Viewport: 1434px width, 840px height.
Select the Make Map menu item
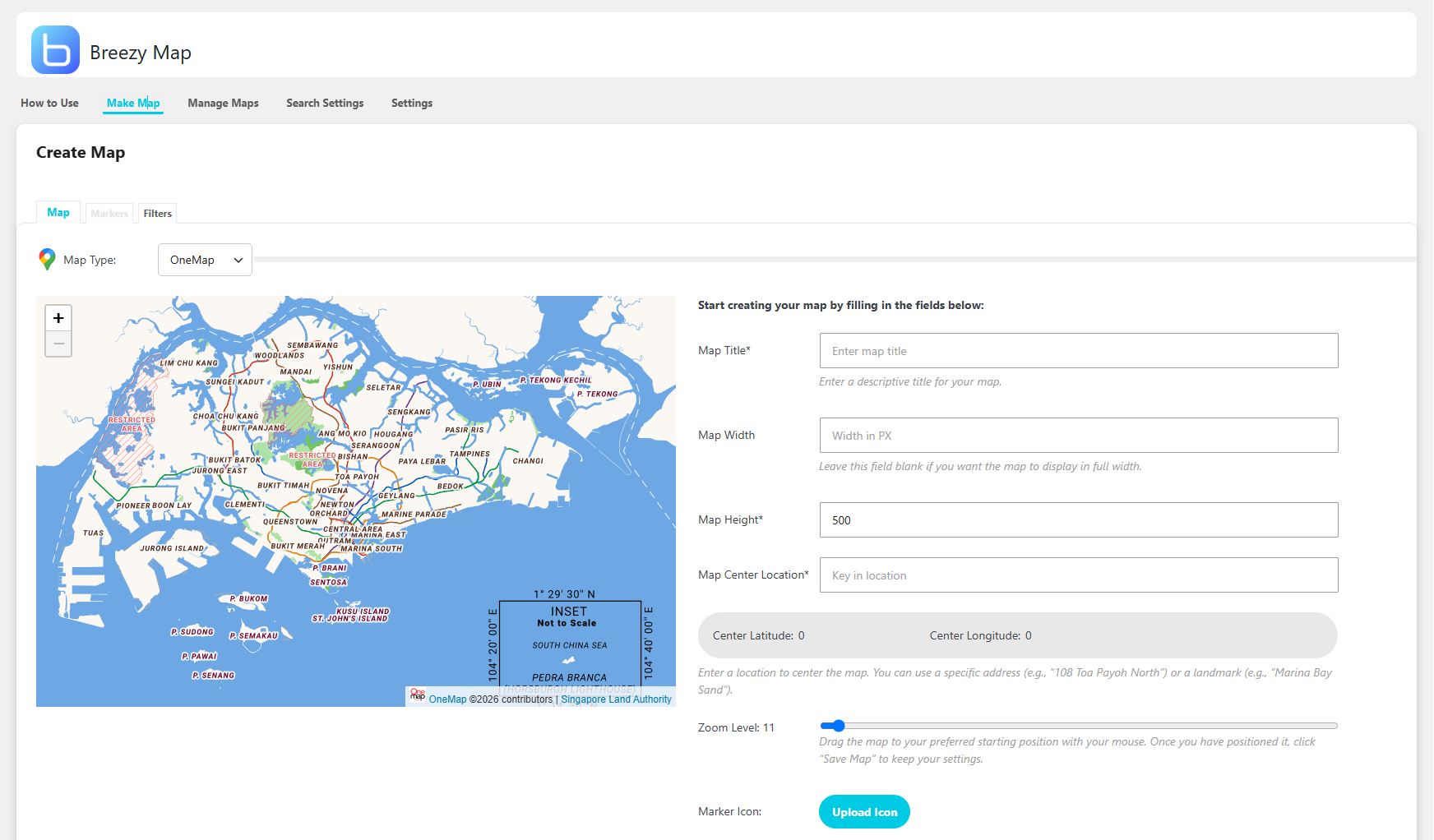[133, 103]
